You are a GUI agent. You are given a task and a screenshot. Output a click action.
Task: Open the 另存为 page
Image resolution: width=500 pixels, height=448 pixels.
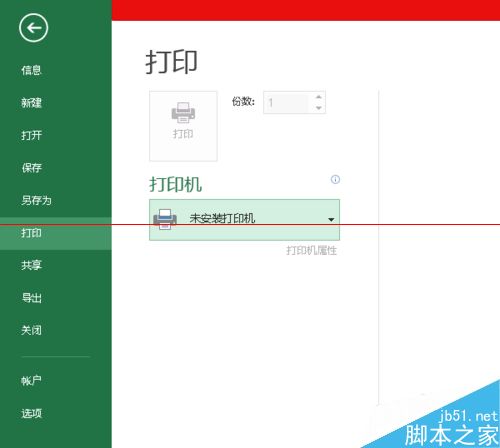coord(36,200)
